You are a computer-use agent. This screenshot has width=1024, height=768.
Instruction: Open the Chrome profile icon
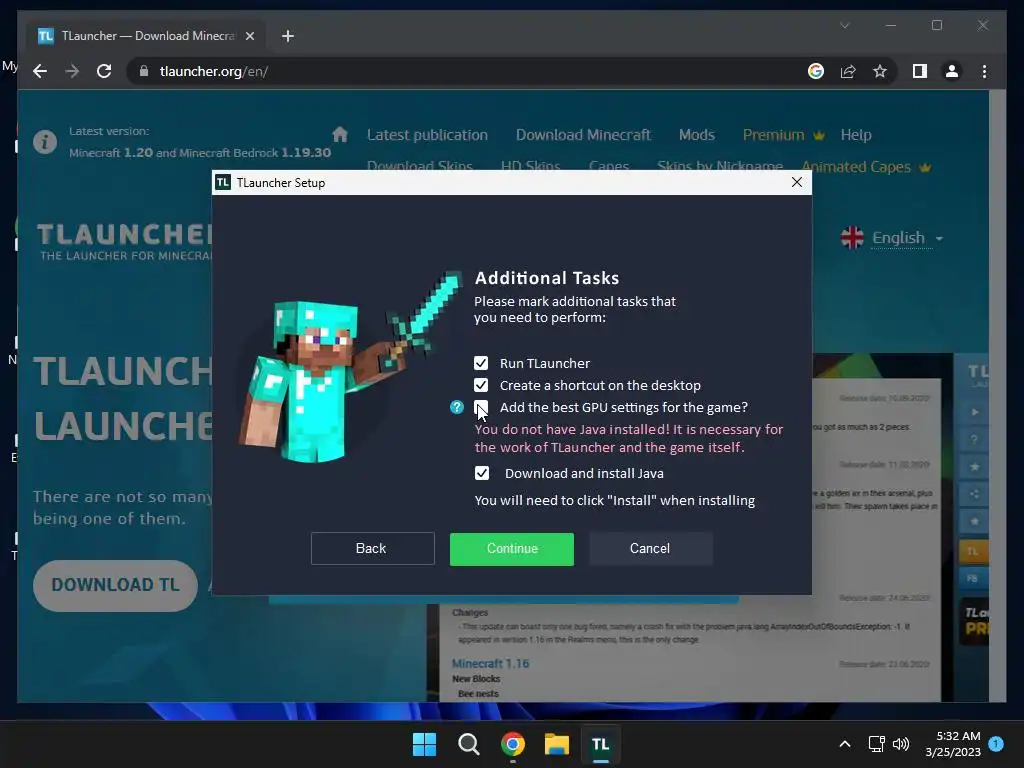point(952,71)
